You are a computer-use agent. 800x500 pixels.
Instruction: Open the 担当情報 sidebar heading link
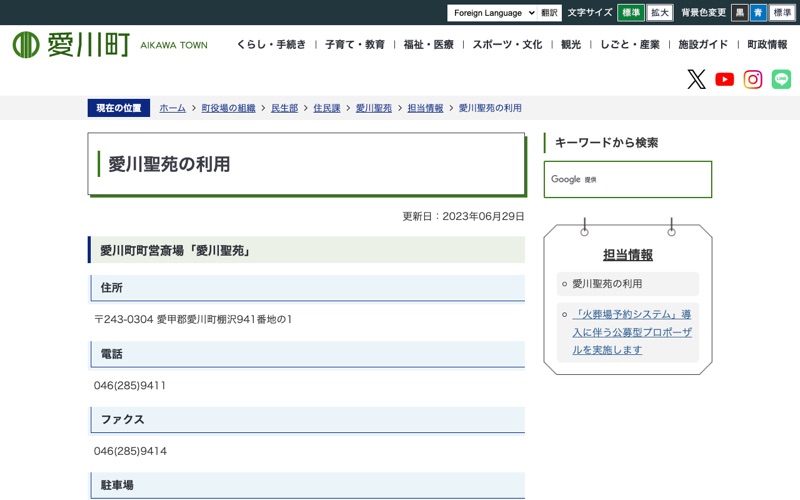click(628, 255)
